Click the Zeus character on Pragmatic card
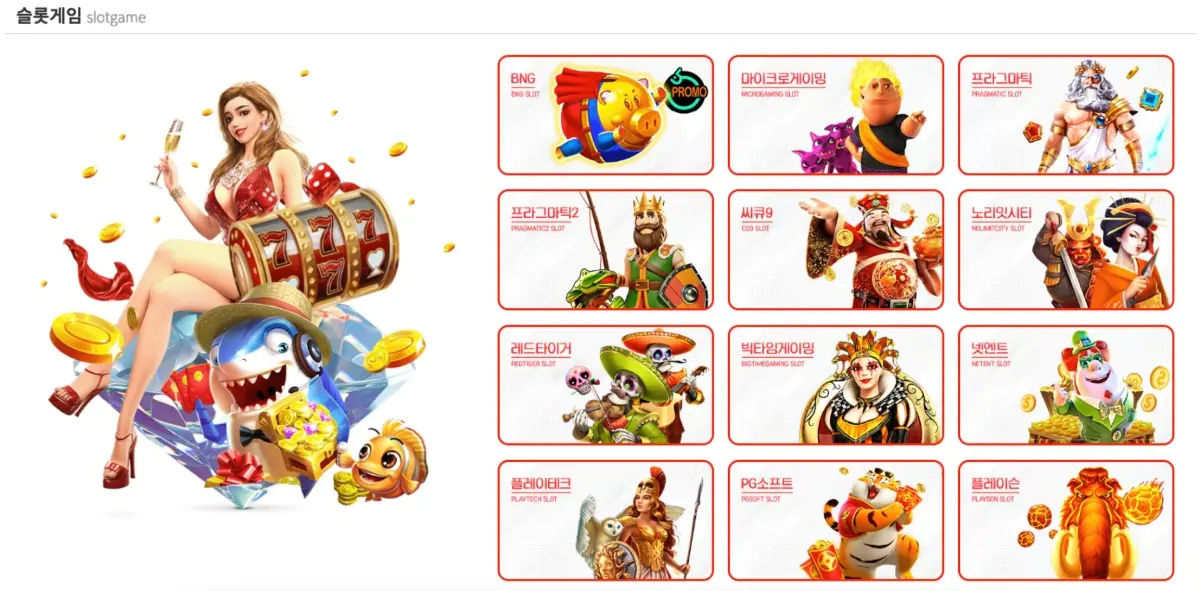 pyautogui.click(x=1088, y=117)
